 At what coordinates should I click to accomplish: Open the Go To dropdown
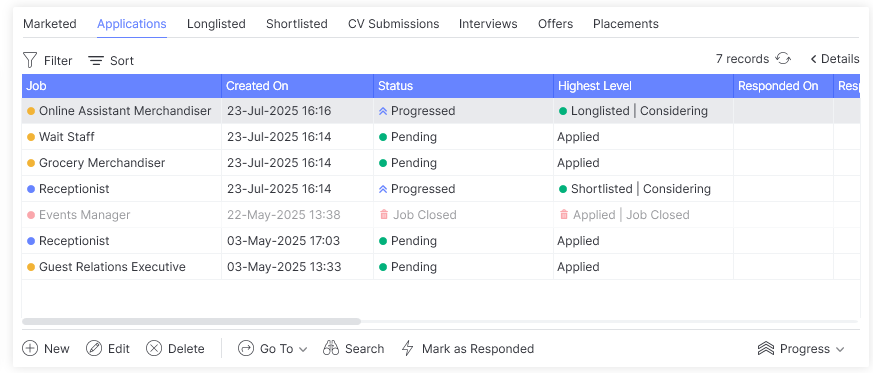tap(273, 349)
